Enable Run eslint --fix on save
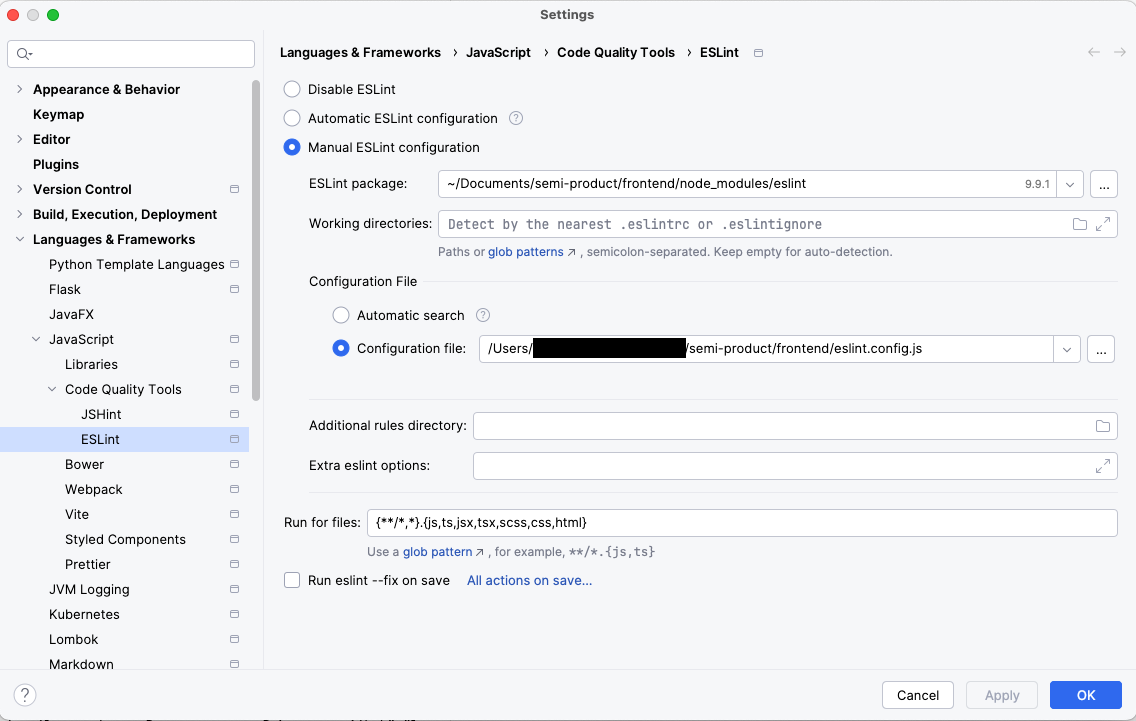 click(292, 580)
